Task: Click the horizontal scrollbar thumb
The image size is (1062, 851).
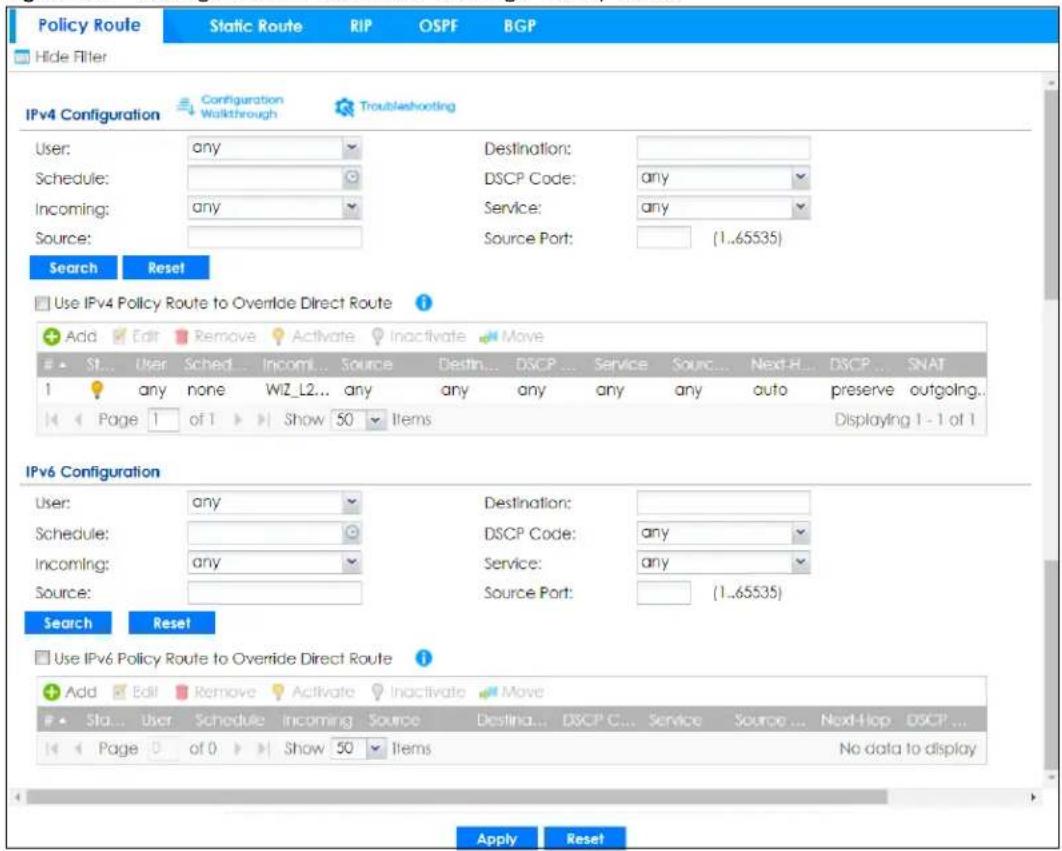Action: click(x=456, y=797)
